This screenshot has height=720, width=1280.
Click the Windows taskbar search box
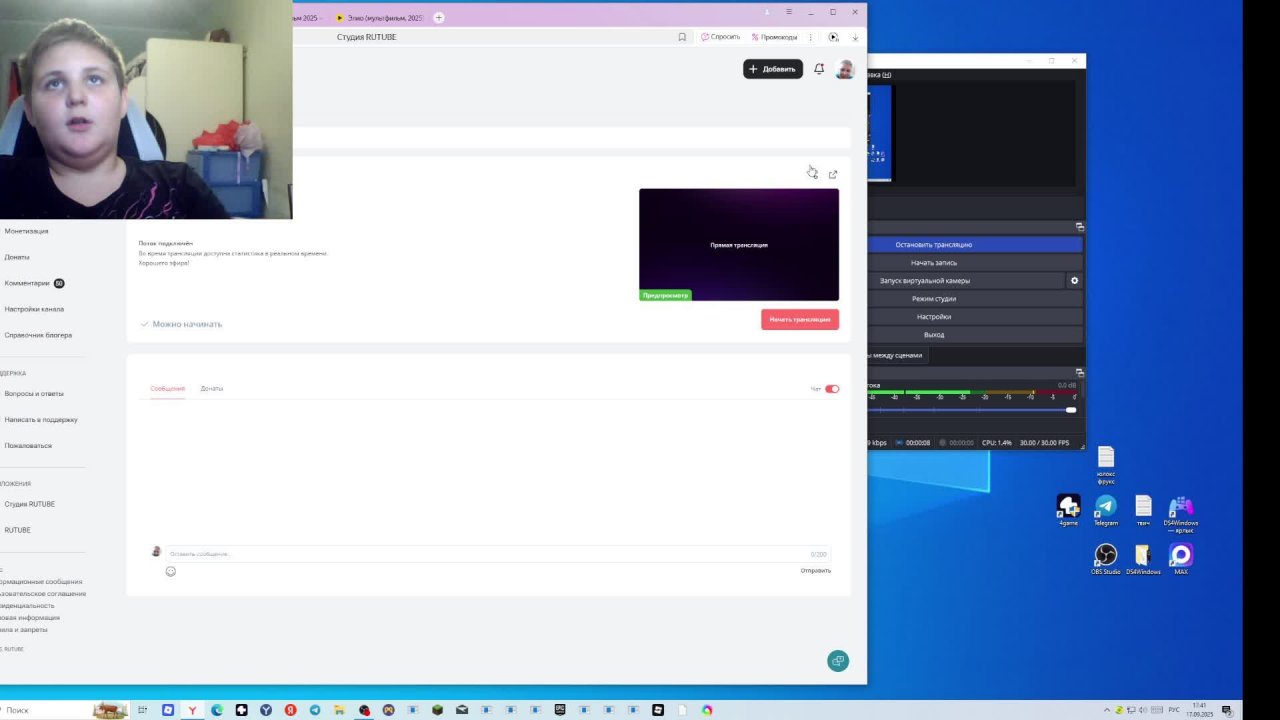[x=65, y=710]
